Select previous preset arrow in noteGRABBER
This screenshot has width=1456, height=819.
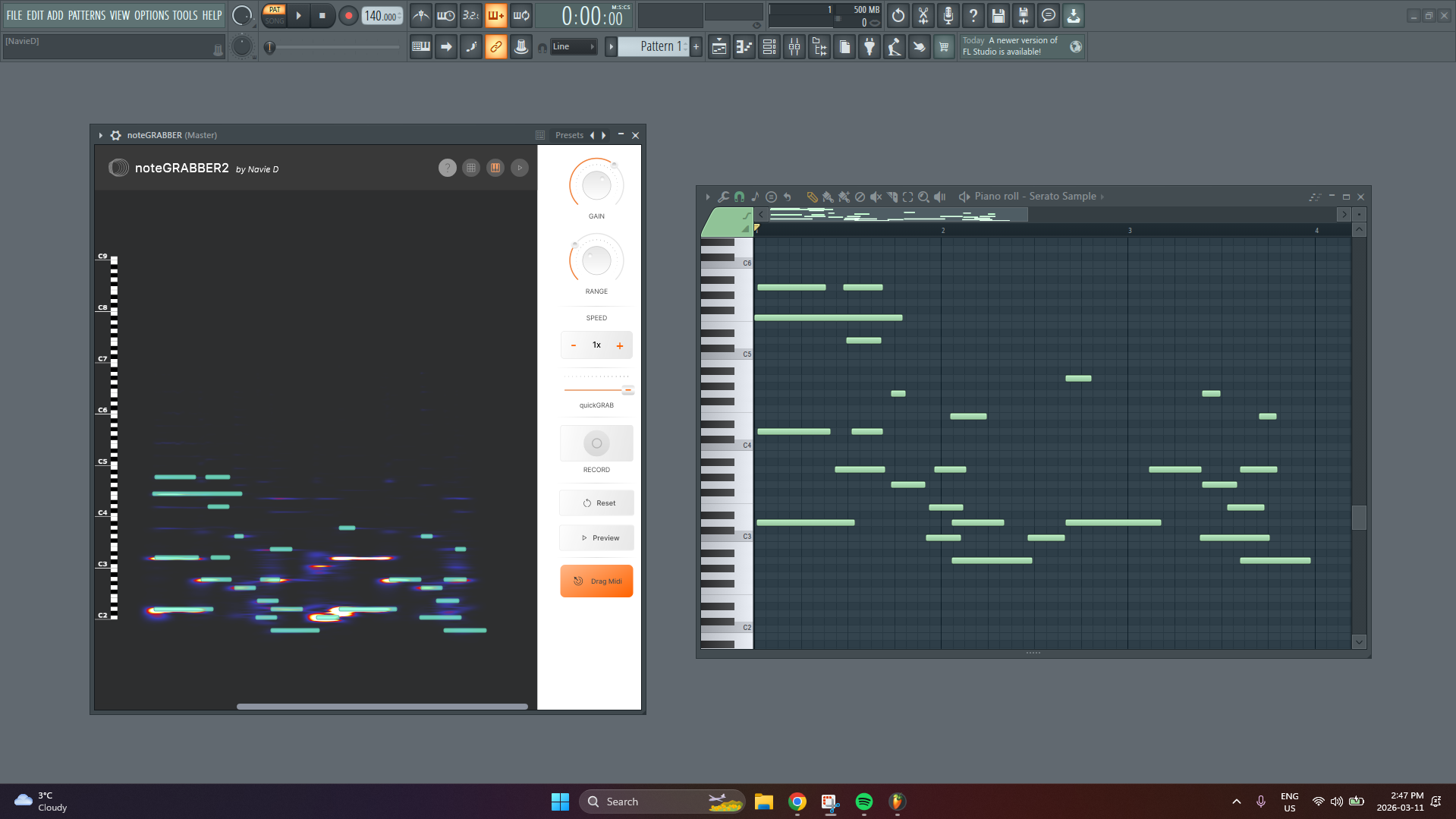point(593,135)
